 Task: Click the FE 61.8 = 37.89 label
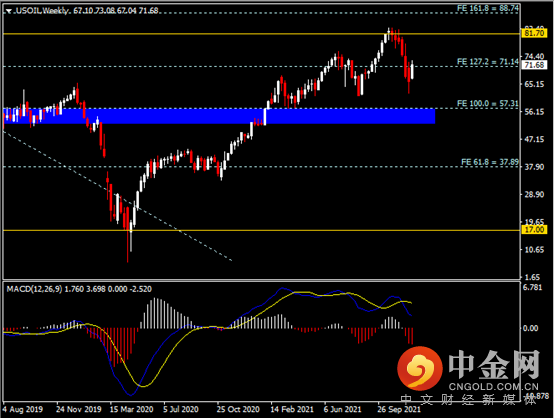tap(490, 162)
